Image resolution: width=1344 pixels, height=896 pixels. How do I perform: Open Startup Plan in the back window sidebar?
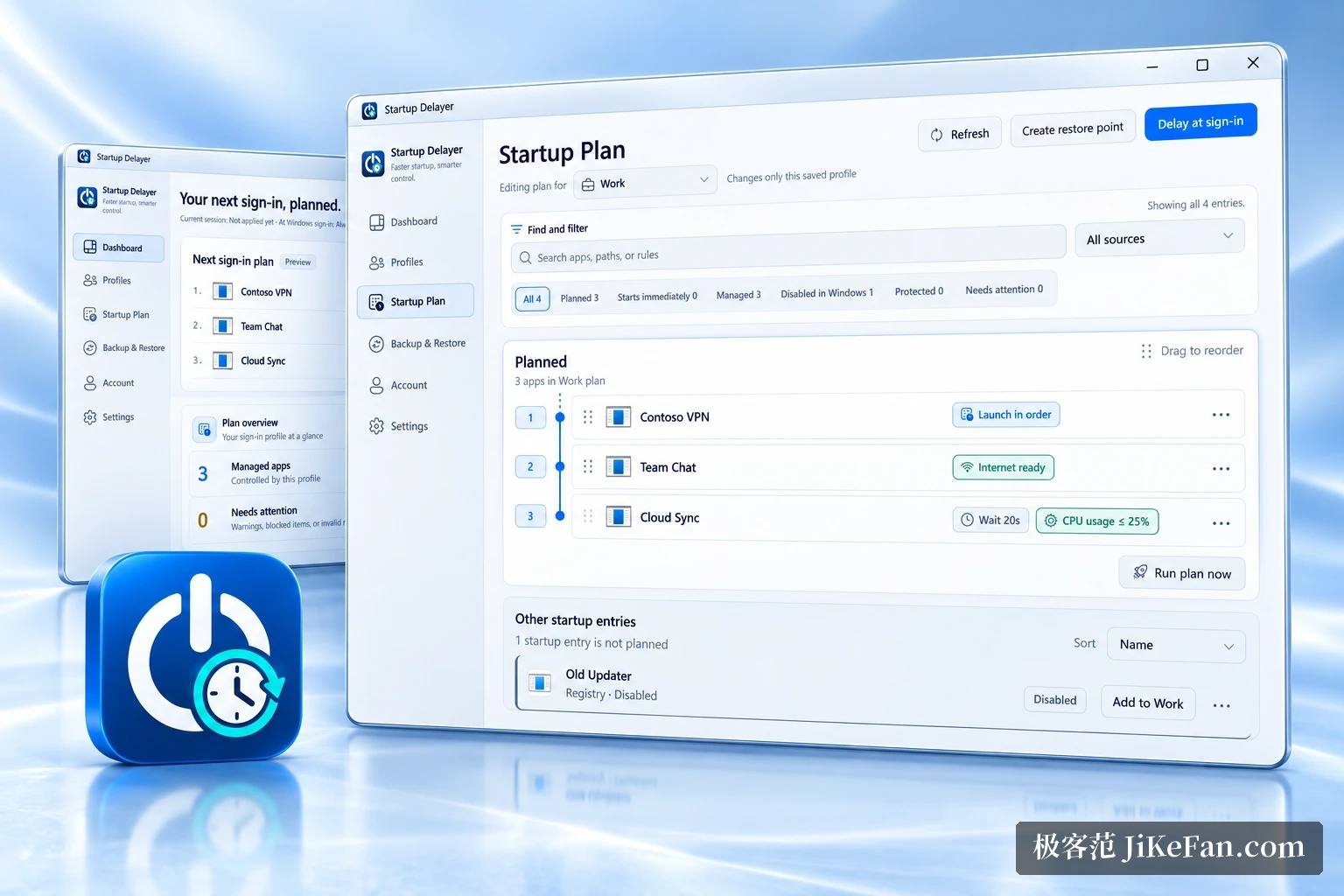(x=116, y=315)
